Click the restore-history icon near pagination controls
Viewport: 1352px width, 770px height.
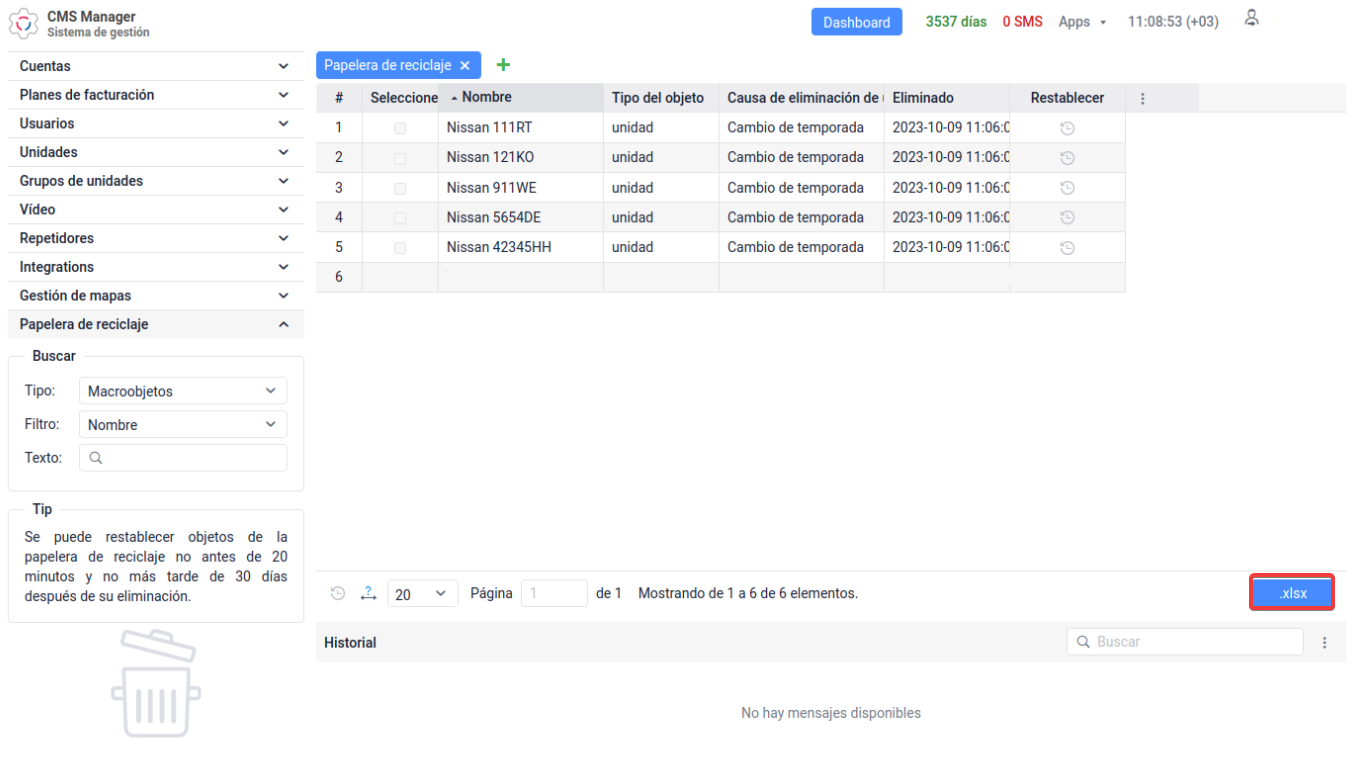click(x=337, y=592)
